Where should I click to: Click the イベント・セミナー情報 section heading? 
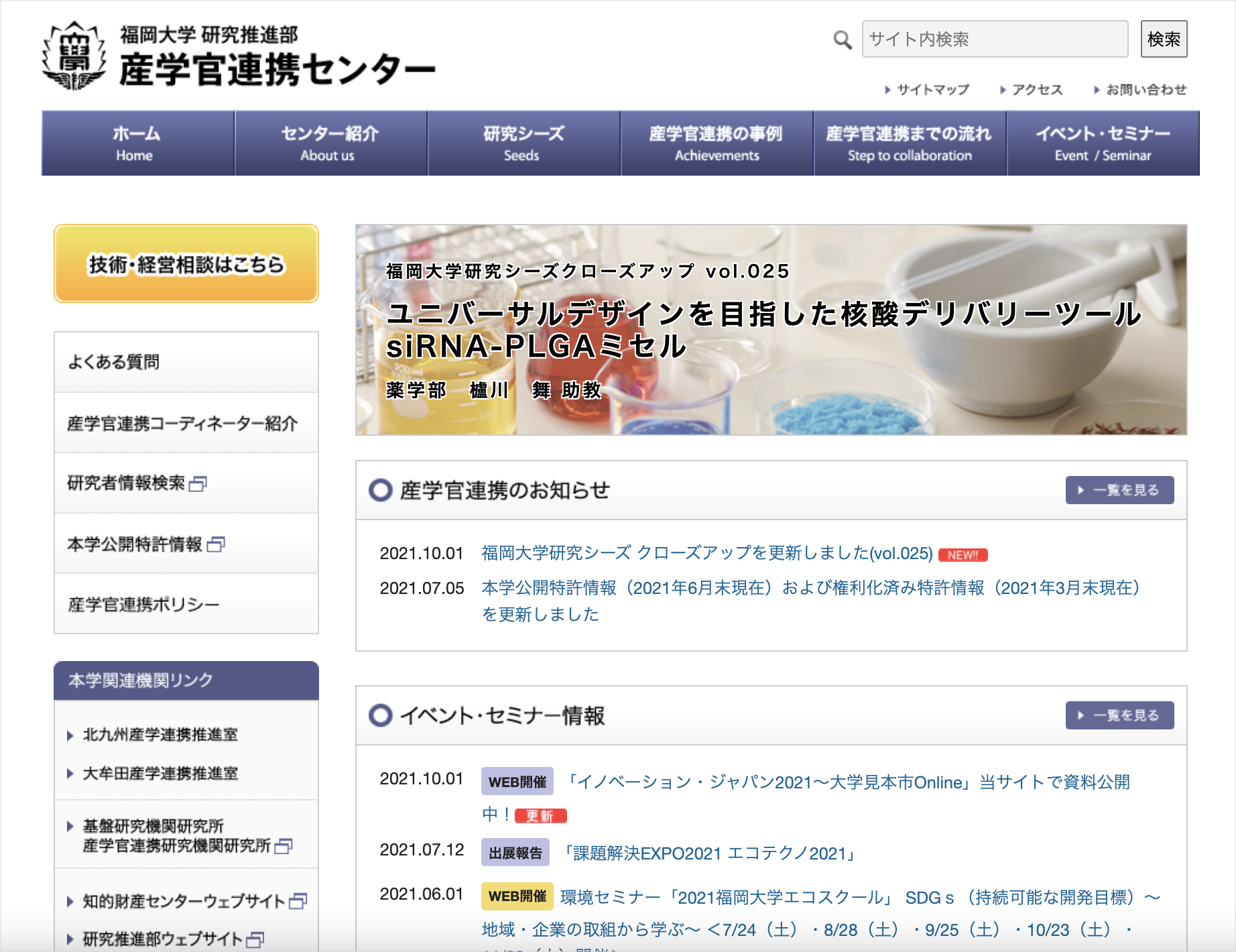(x=502, y=716)
